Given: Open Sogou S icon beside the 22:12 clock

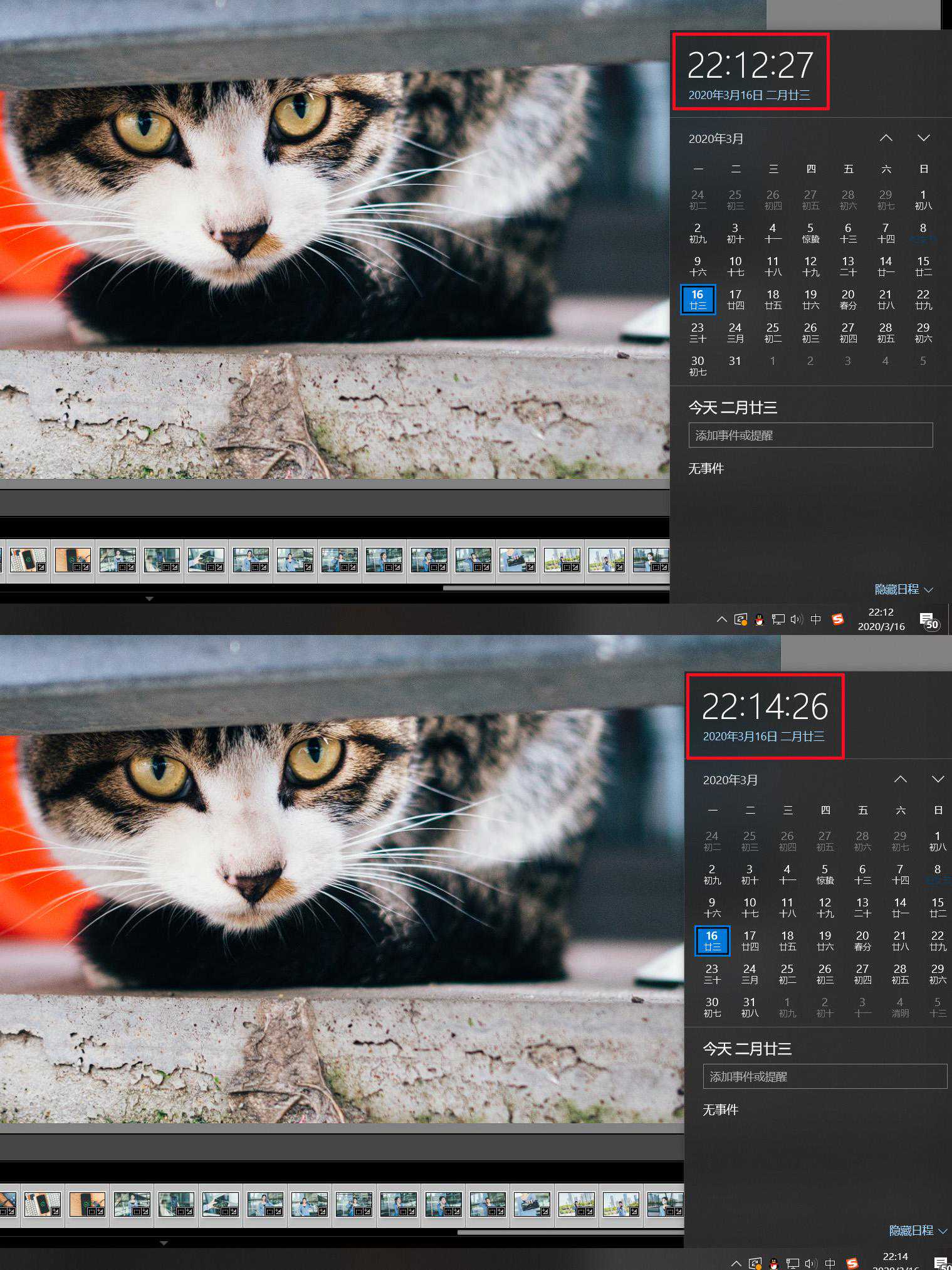Looking at the screenshot, I should 837,619.
